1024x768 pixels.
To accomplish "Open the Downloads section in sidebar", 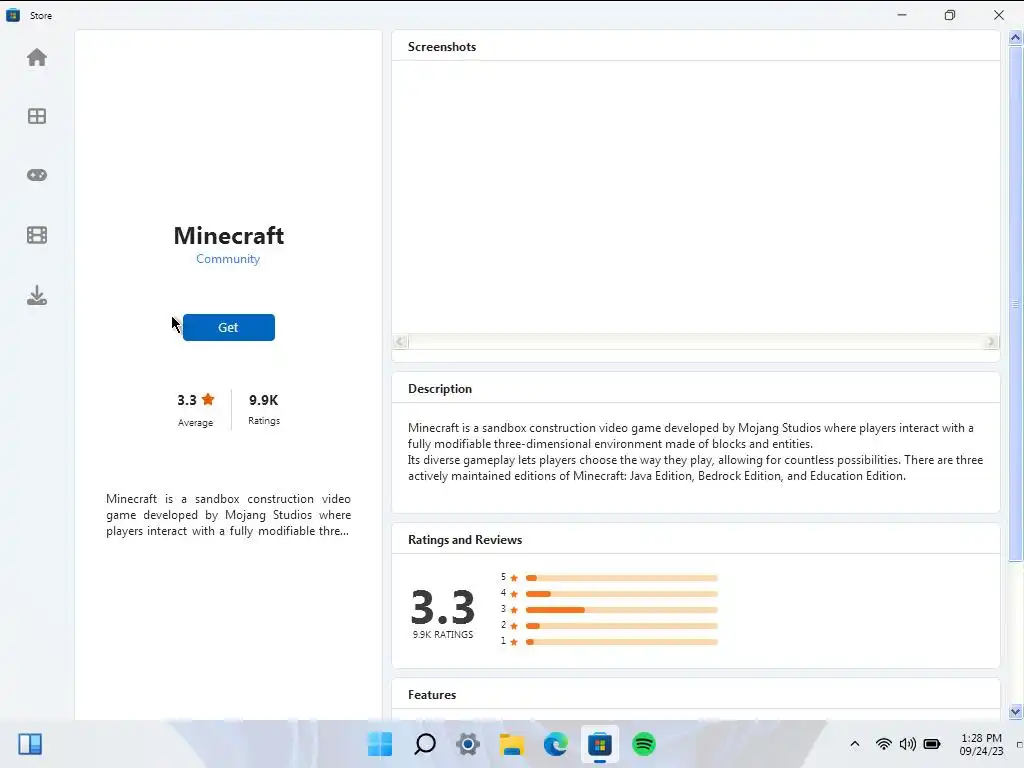I will click(x=37, y=295).
